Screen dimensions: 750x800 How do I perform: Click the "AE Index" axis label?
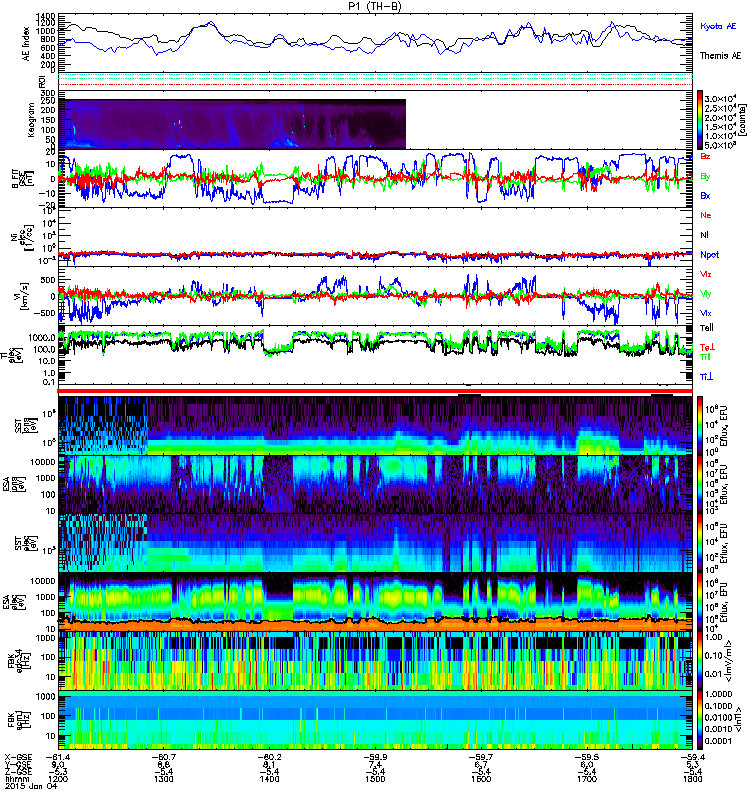coord(26,44)
